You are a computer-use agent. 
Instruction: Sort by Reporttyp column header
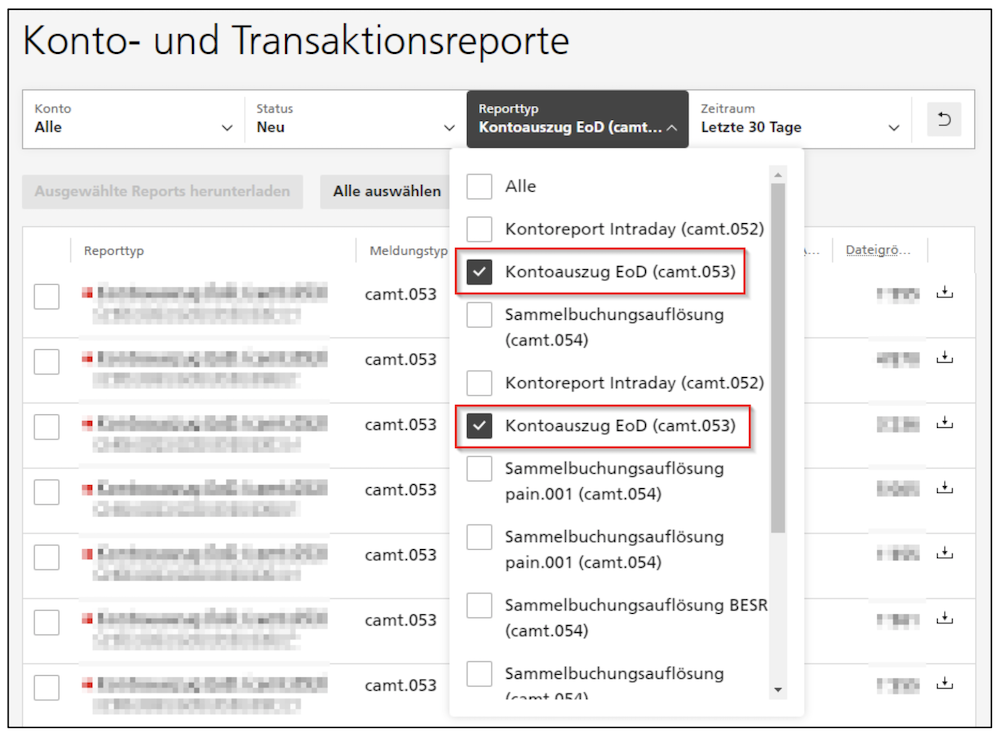point(114,251)
